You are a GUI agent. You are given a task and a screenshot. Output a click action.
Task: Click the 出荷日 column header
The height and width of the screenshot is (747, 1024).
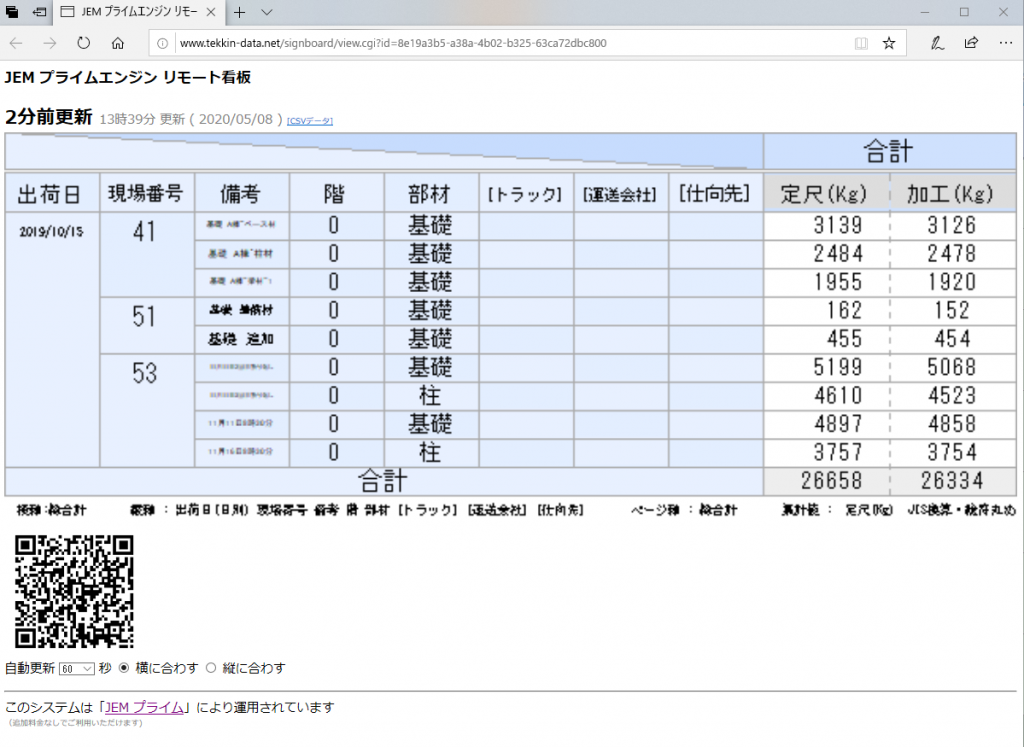[x=52, y=193]
